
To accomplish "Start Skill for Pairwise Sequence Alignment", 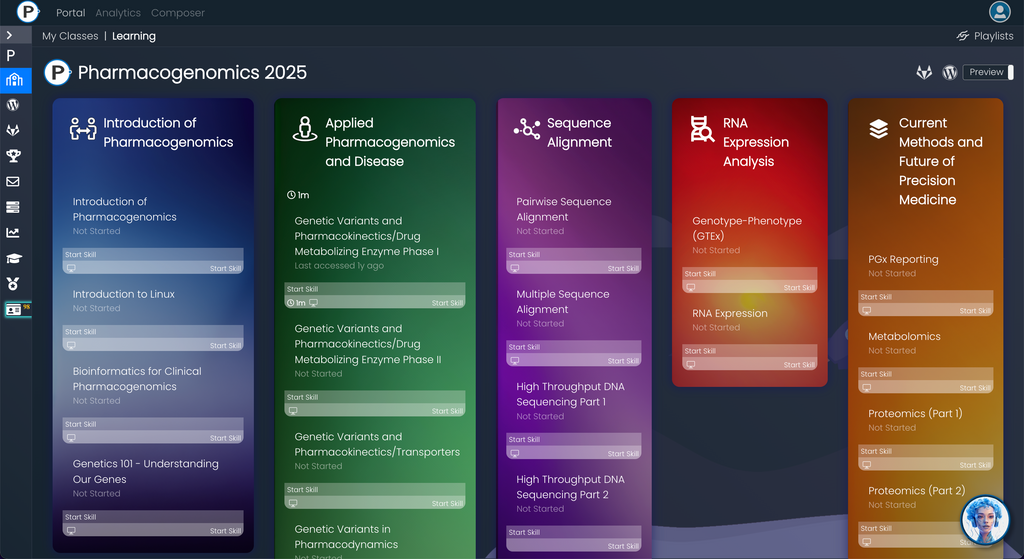I will (573, 261).
